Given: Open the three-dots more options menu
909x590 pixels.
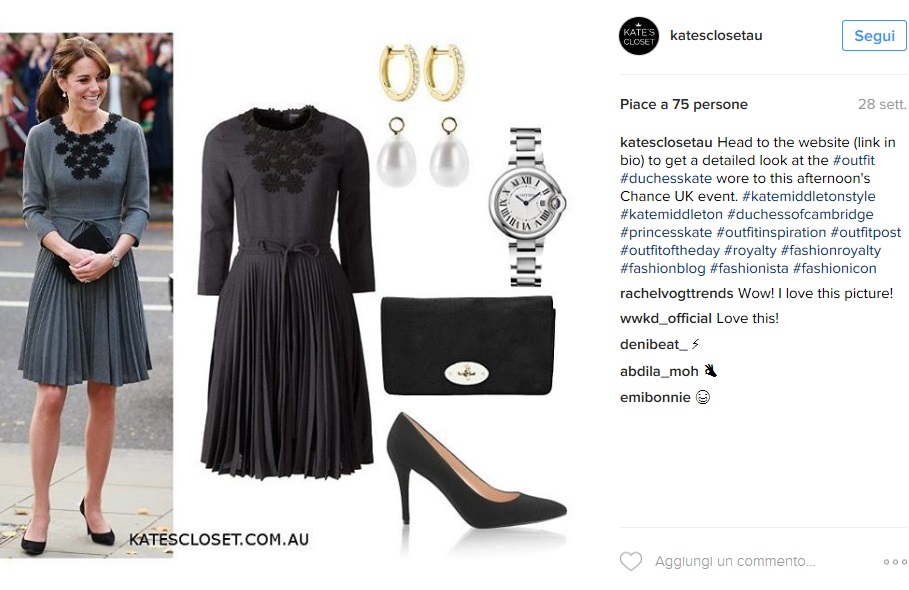Looking at the screenshot, I should point(895,562).
